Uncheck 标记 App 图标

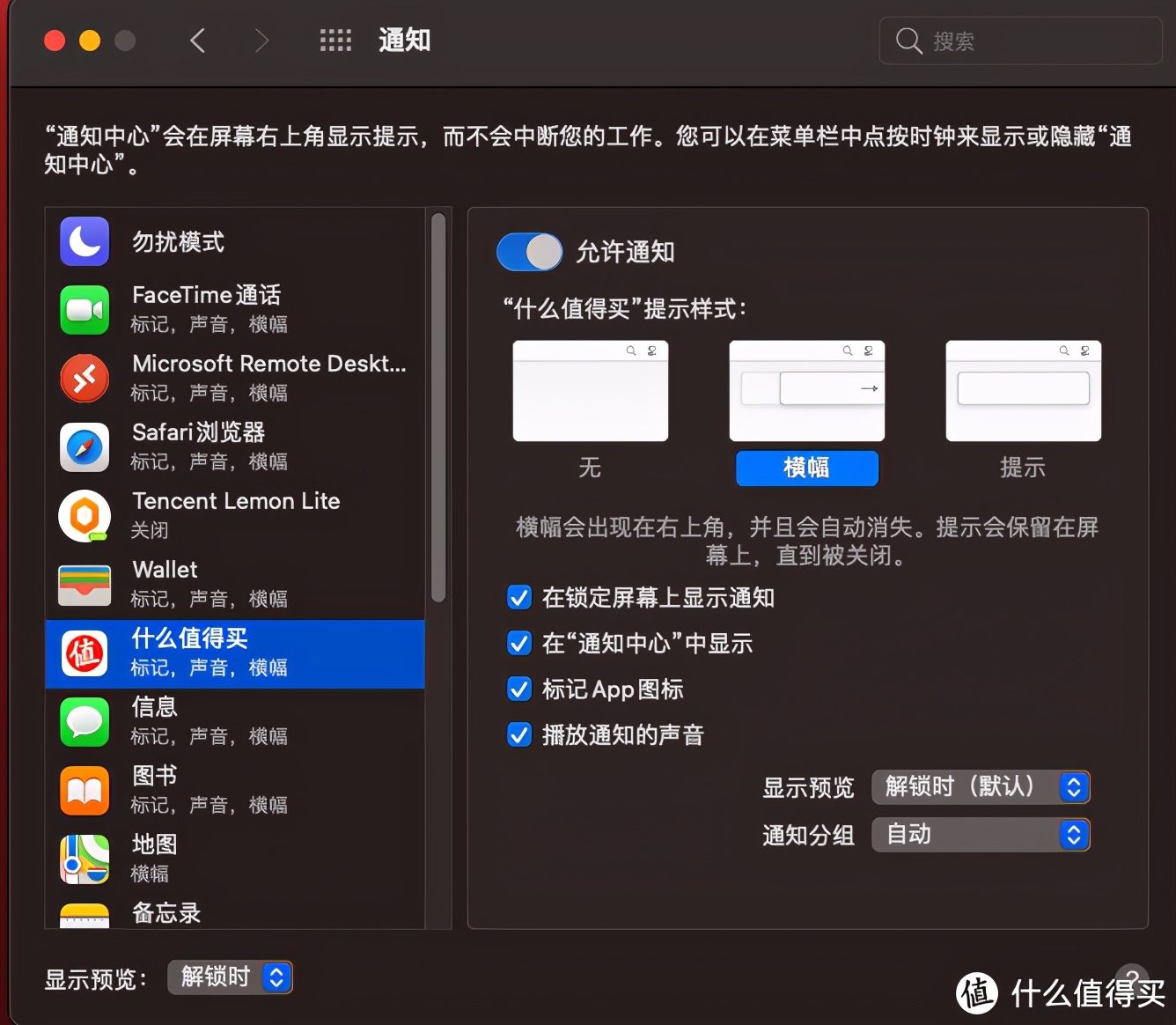pyautogui.click(x=519, y=689)
